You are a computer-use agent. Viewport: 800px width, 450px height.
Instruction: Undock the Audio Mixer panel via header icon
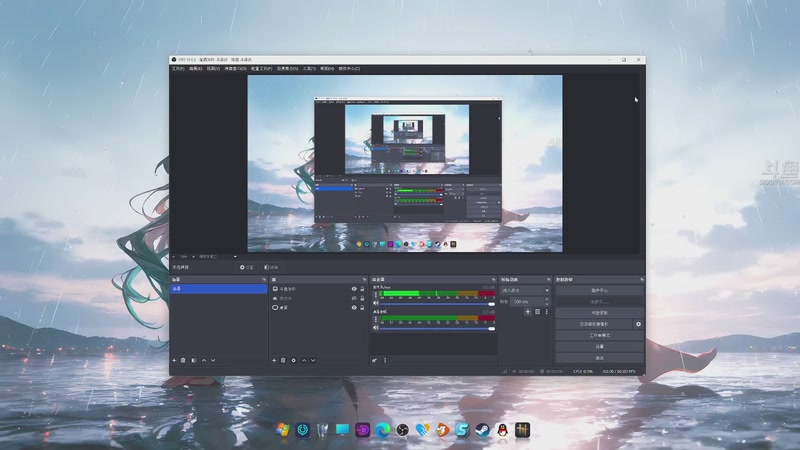click(x=493, y=280)
